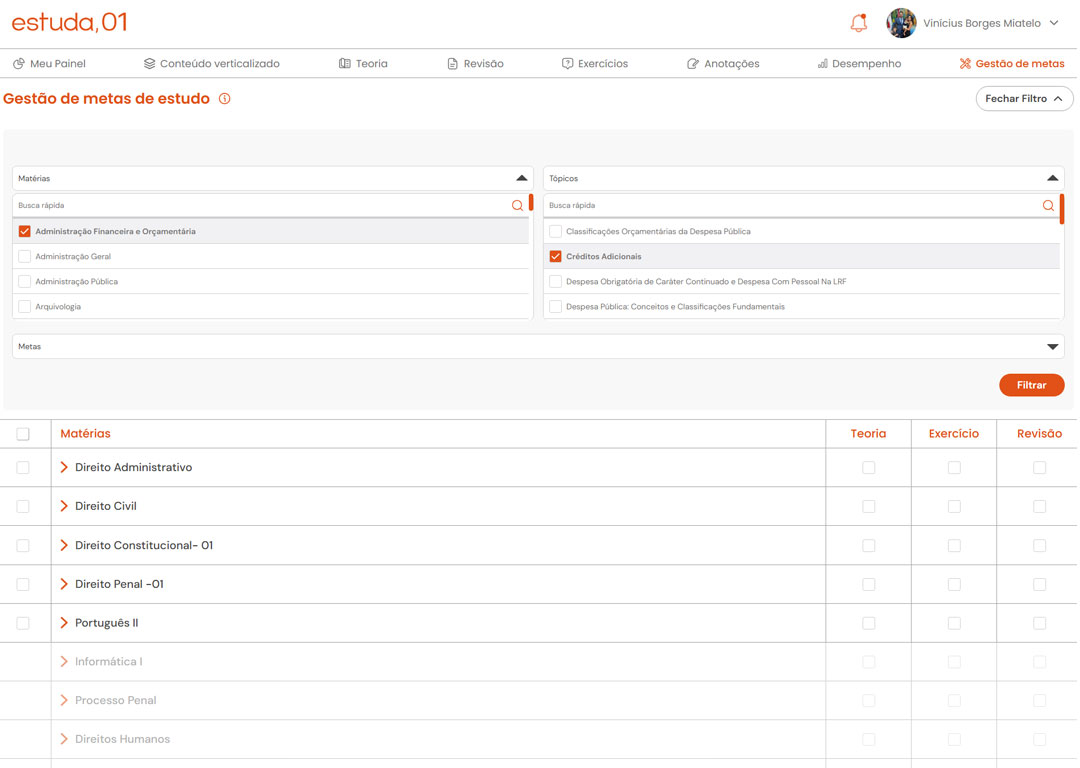
Task: Open the Exercícios tab
Action: click(x=595, y=64)
